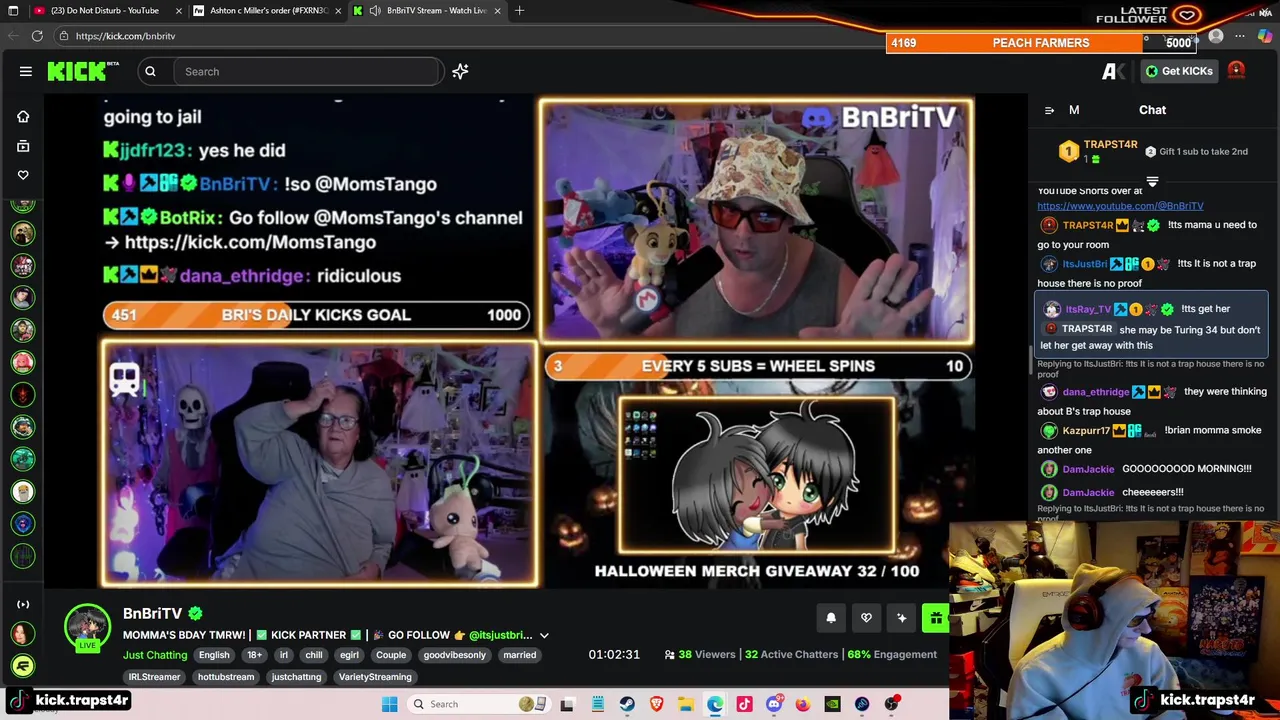This screenshot has width=1280, height=720.
Task: Click the married tag
Action: point(519,655)
